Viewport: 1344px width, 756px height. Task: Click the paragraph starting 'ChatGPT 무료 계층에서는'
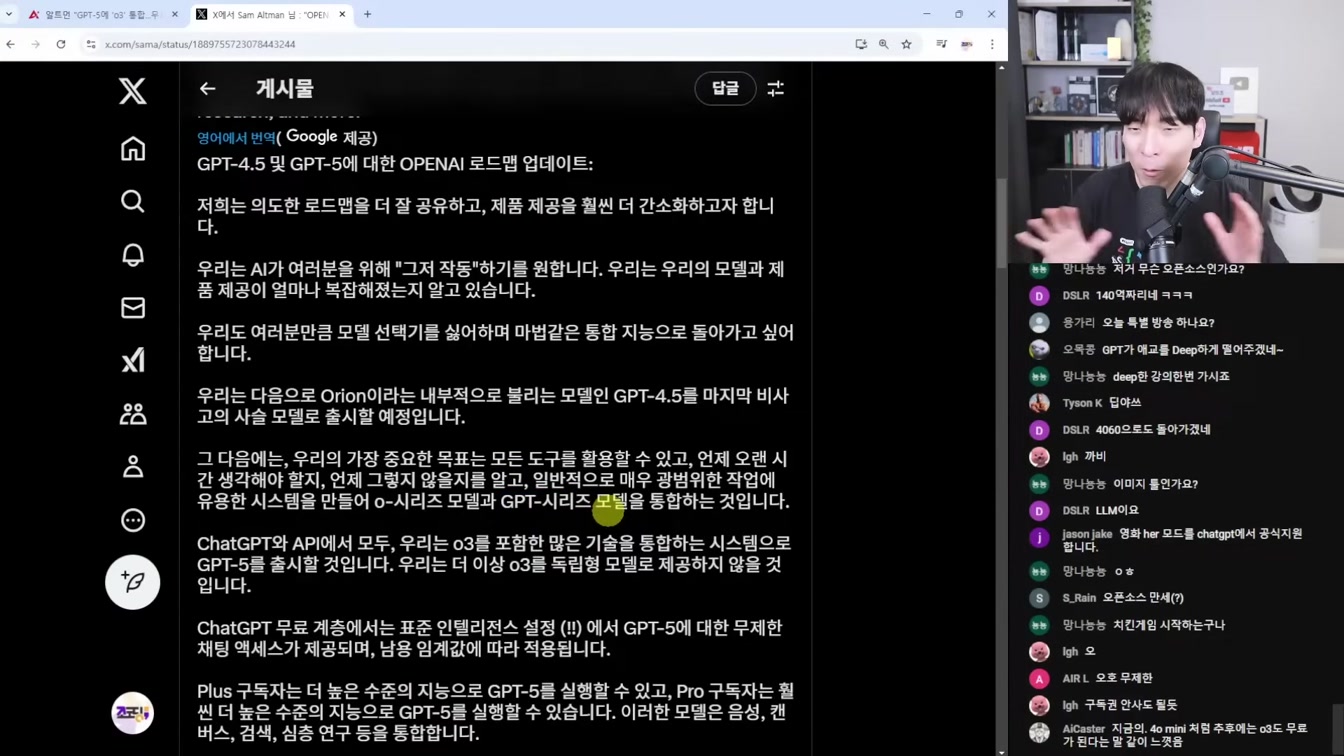490,638
